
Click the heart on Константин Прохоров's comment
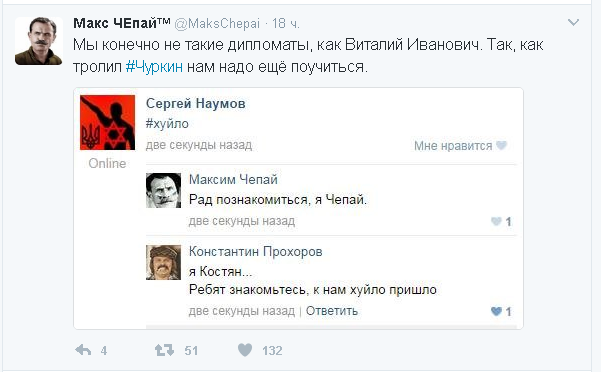[x=496, y=311]
